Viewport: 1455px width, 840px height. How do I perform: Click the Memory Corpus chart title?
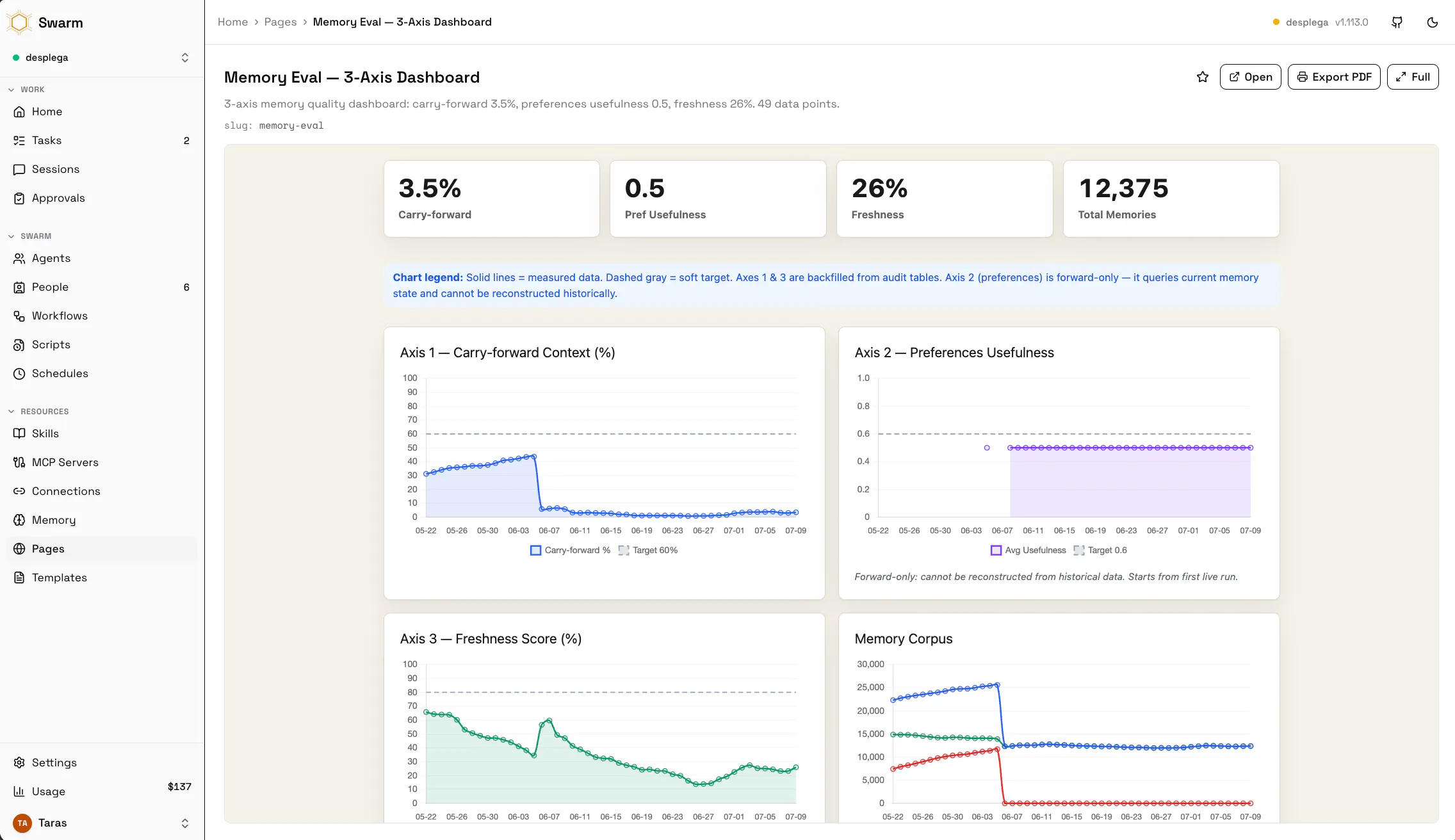coord(904,639)
